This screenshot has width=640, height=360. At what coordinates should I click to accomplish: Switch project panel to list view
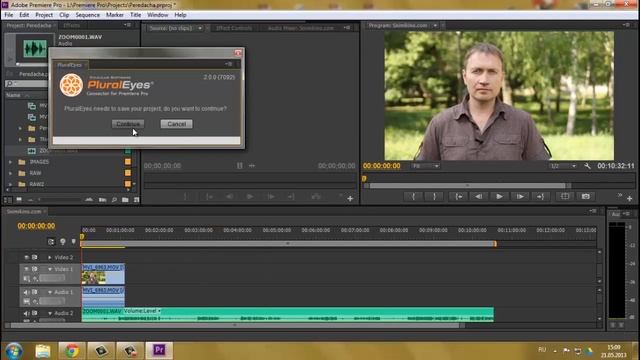8,200
